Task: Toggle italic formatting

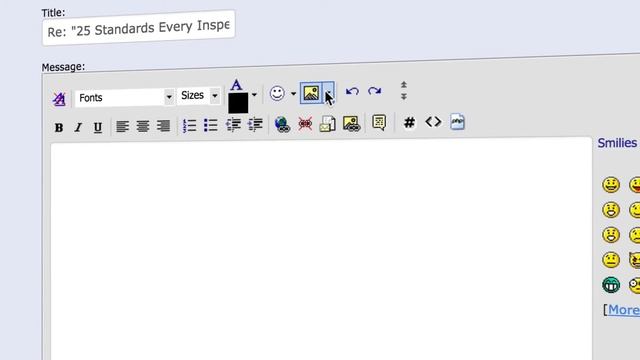Action: click(78, 128)
